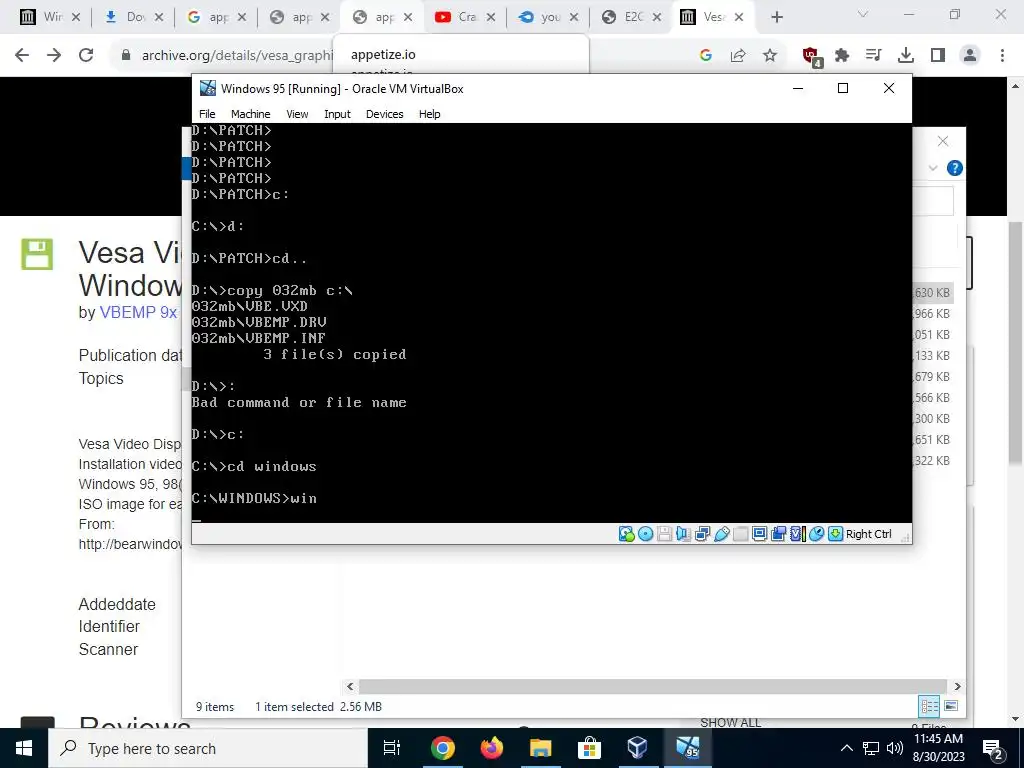
Task: Click the hard disk activity indicator in VirtualBox
Action: pos(626,534)
